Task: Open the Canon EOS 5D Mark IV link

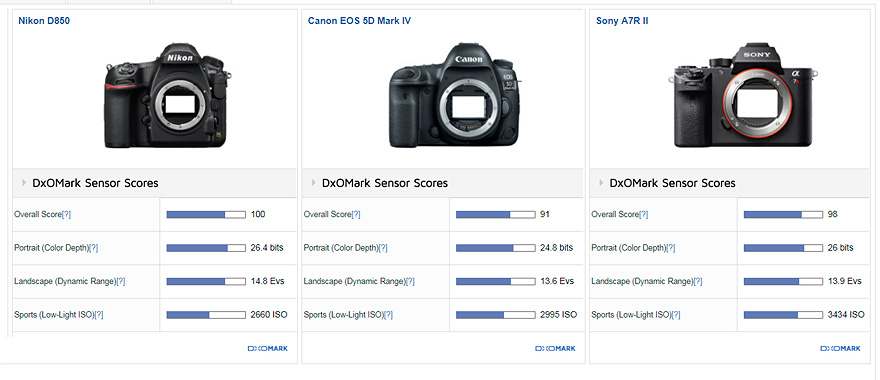Action: (x=360, y=21)
